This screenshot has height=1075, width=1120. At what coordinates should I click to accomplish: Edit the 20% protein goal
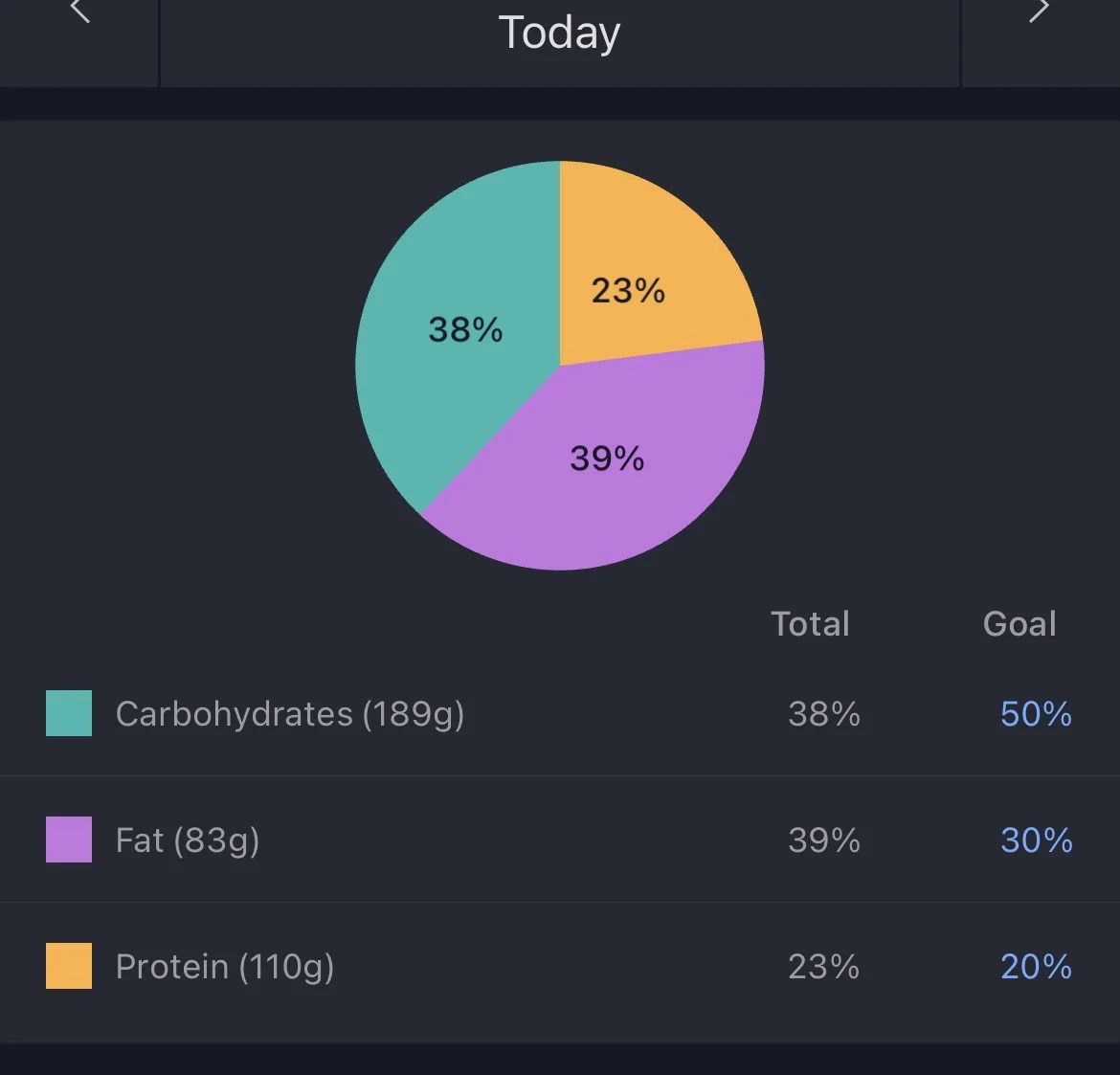tap(1036, 967)
